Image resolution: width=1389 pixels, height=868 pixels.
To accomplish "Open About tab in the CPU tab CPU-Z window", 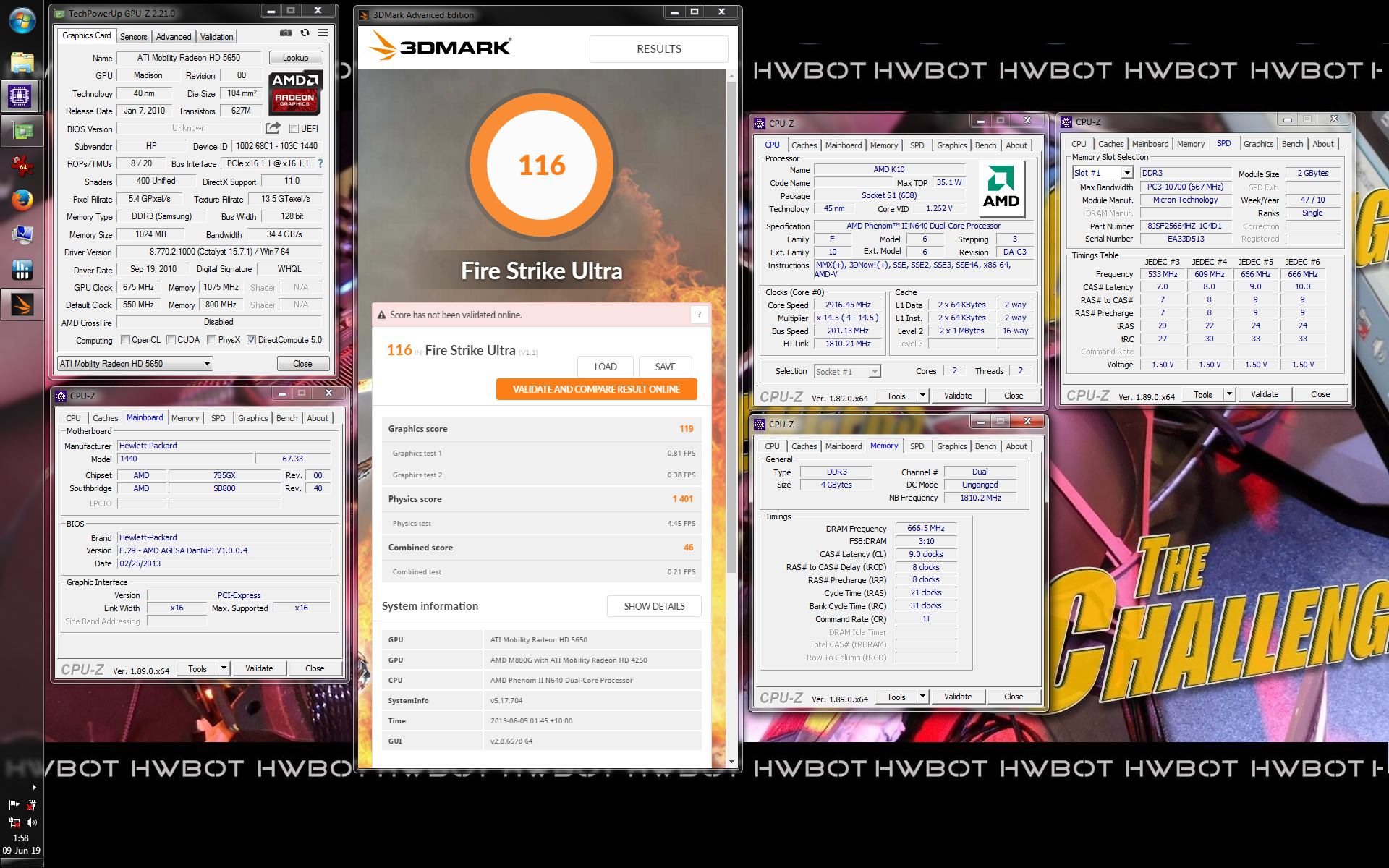I will (x=1016, y=145).
